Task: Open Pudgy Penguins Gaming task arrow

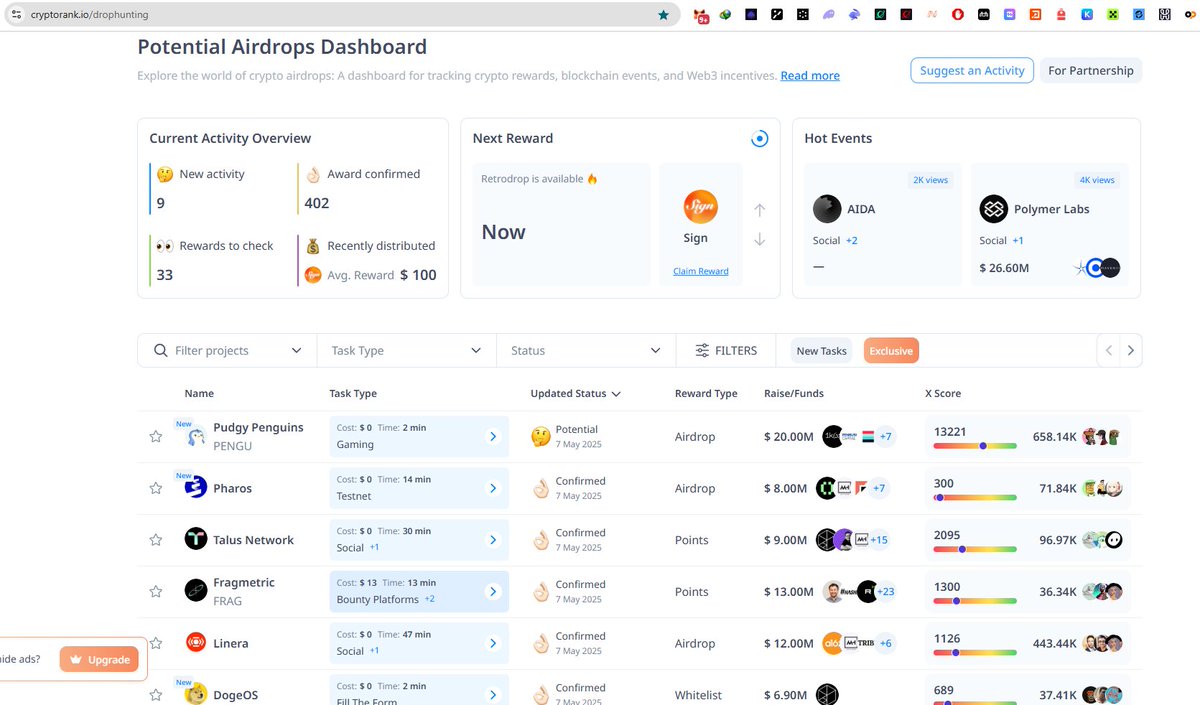Action: [x=492, y=437]
